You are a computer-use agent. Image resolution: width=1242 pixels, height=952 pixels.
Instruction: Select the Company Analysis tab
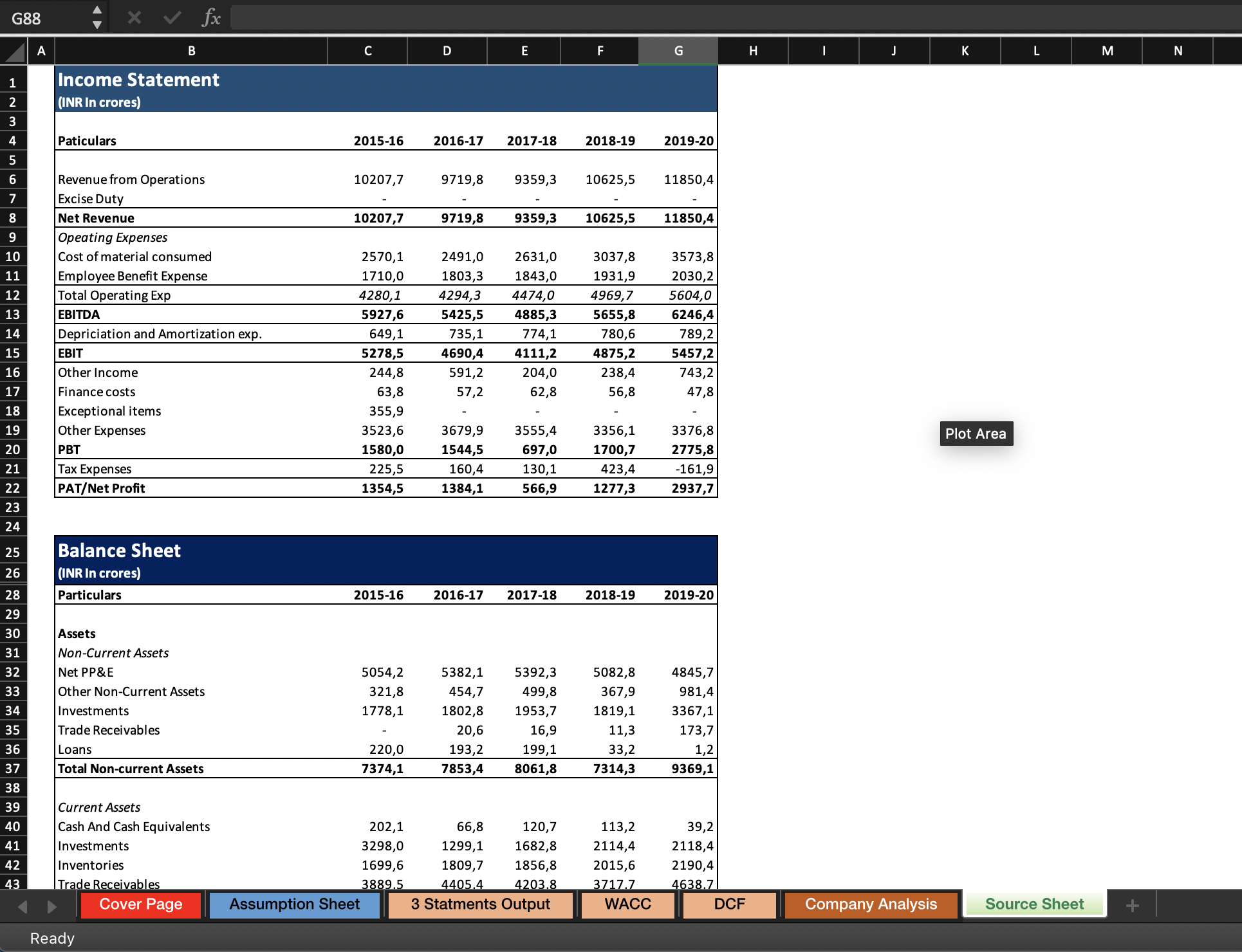pyautogui.click(x=871, y=904)
